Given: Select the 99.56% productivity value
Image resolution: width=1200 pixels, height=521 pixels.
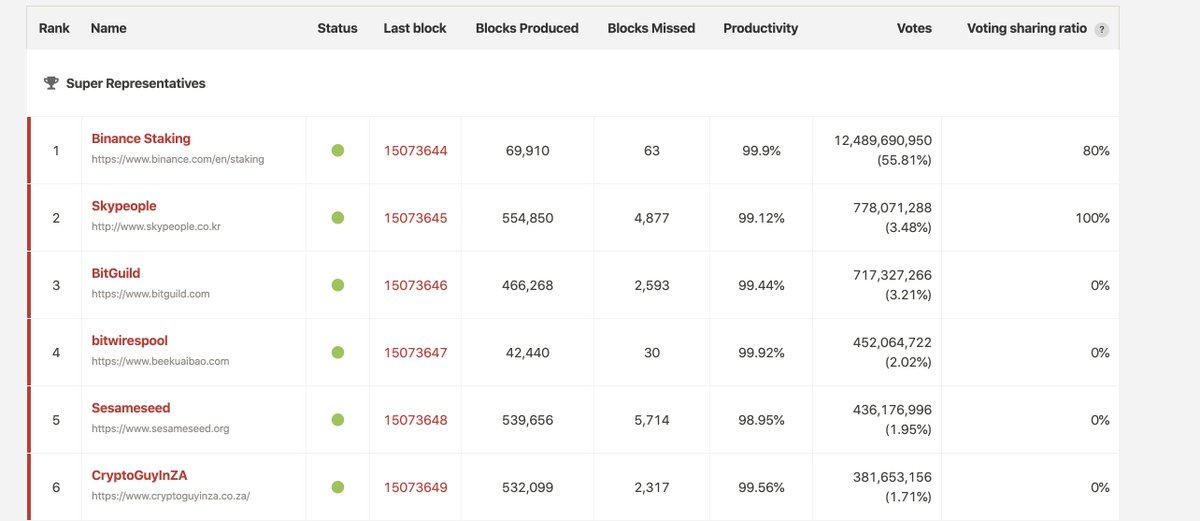Looking at the screenshot, I should tap(761, 488).
